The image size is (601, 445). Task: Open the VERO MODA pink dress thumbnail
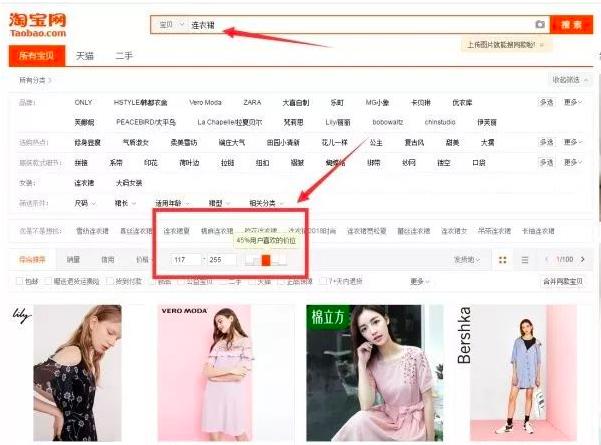[205, 373]
